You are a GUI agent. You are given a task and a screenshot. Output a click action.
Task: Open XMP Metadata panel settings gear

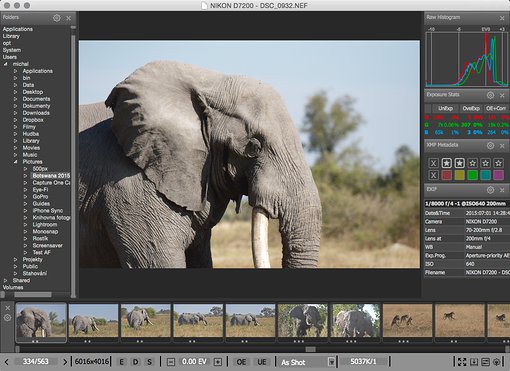[x=490, y=146]
